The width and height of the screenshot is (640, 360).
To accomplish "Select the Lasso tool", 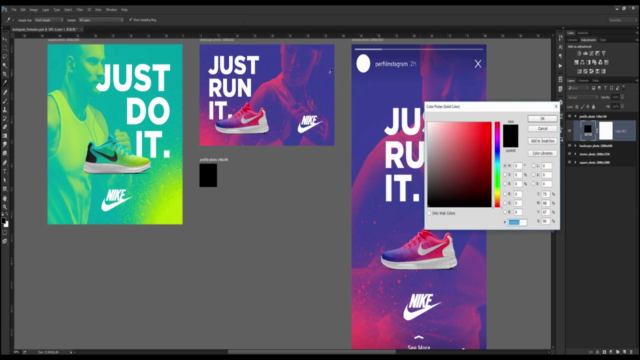I will tap(5, 57).
